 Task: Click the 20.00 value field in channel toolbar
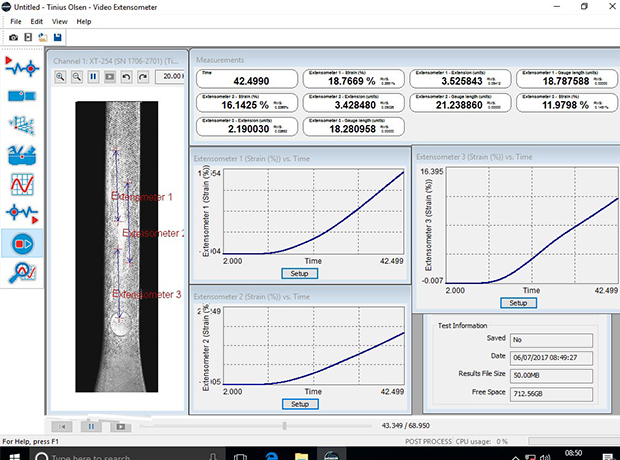click(x=172, y=76)
